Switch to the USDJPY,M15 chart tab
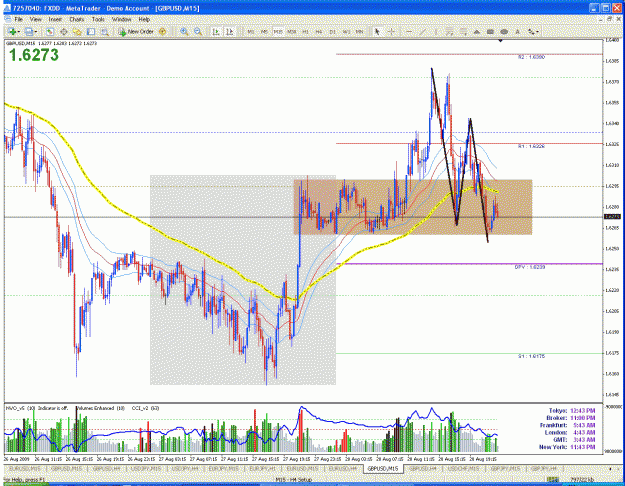625x486 pixels. tap(146, 468)
